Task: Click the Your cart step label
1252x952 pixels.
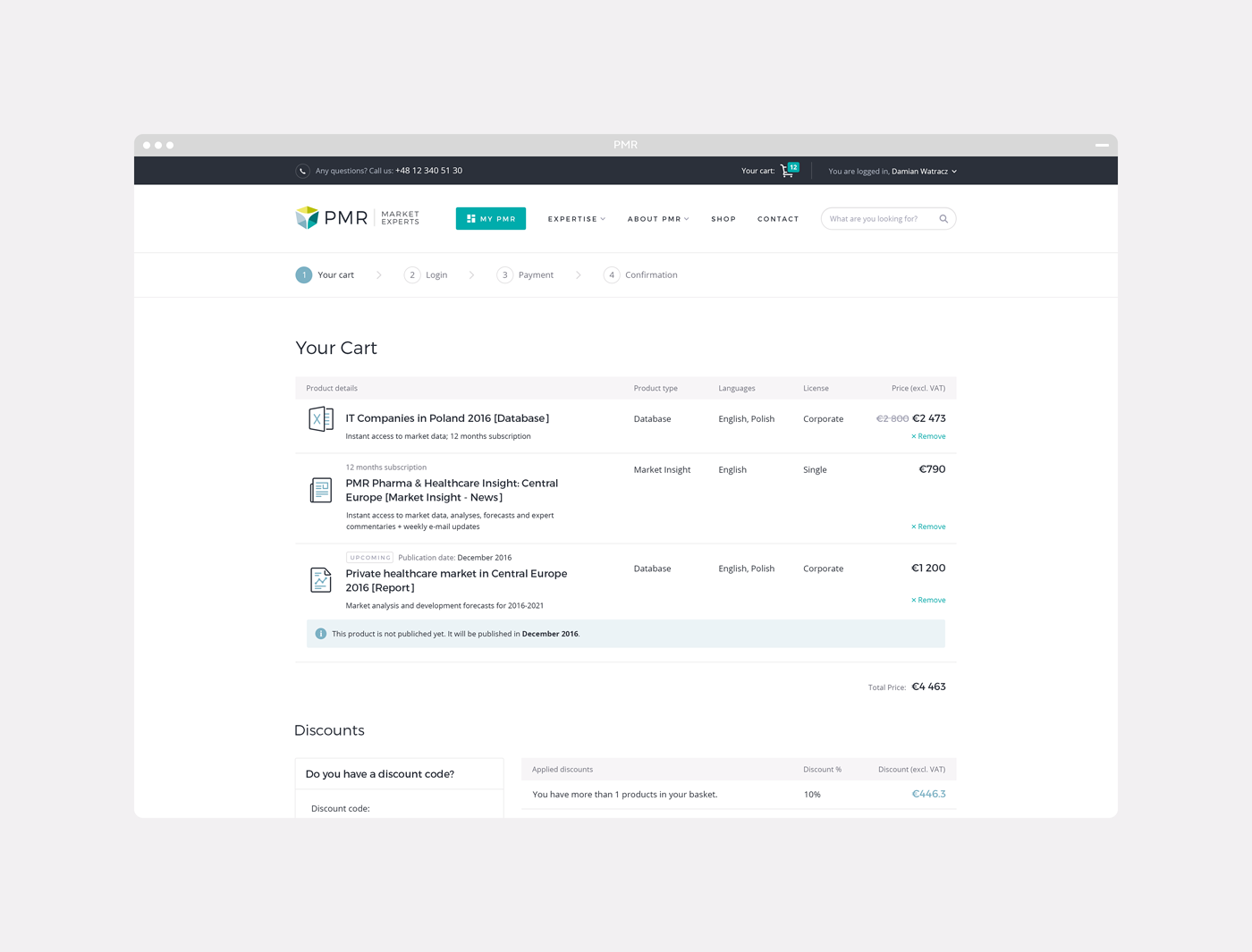Action: click(336, 275)
